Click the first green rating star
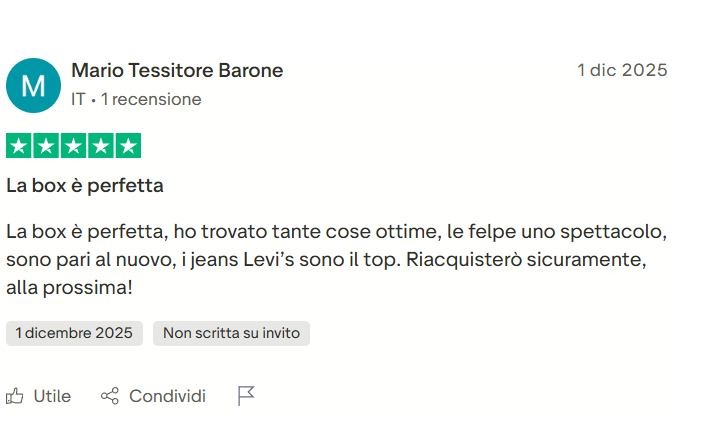 [19, 146]
